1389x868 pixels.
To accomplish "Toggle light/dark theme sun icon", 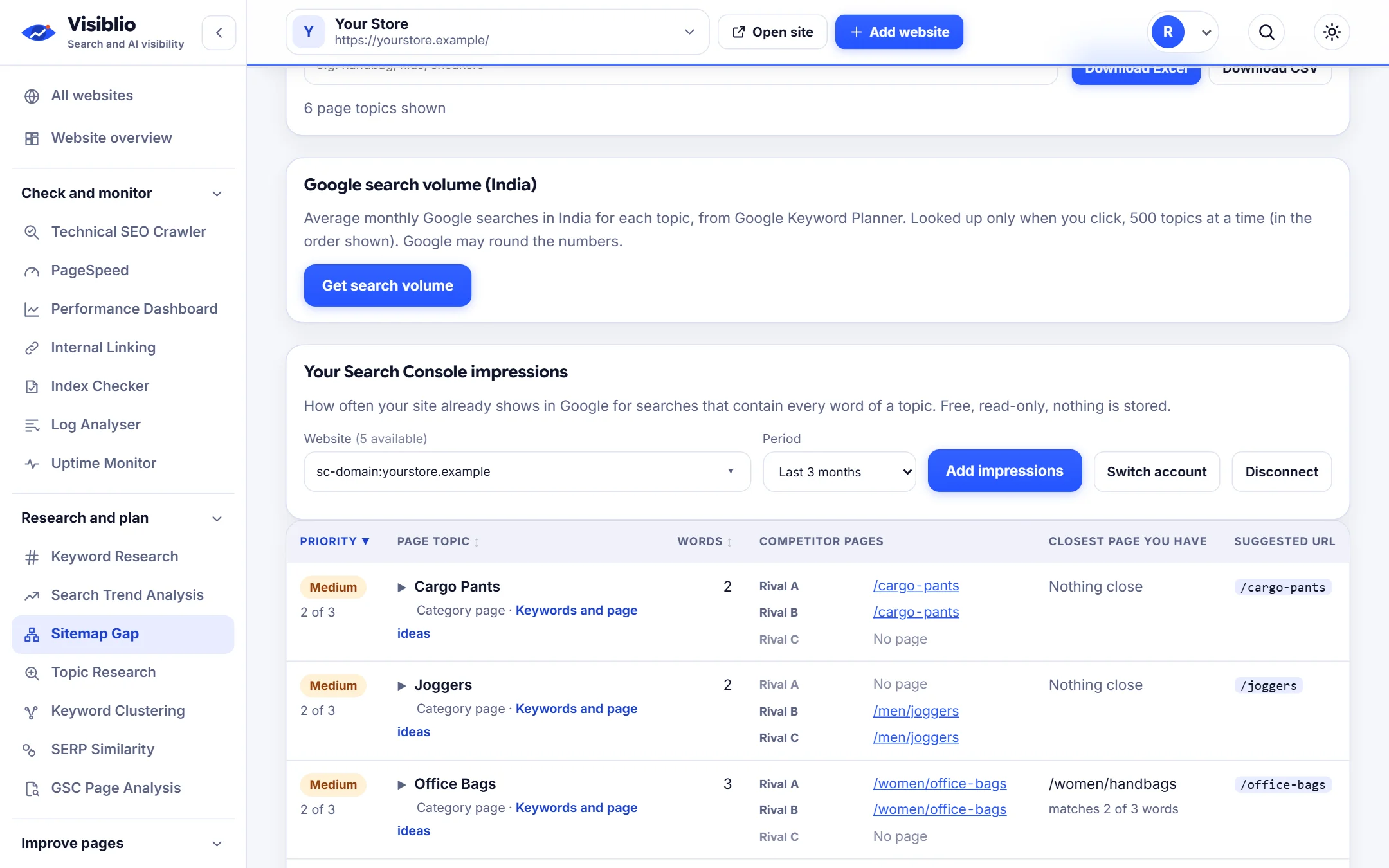I will click(1332, 32).
